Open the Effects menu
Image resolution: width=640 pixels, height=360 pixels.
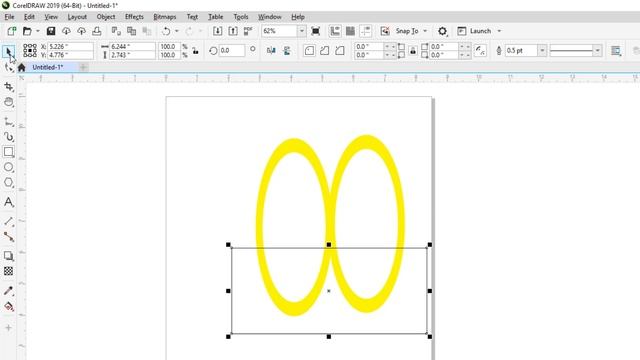[134, 17]
